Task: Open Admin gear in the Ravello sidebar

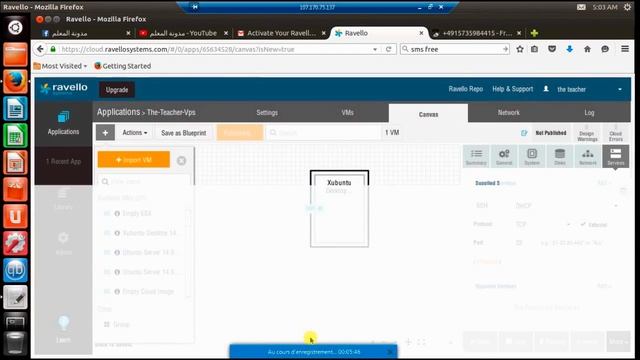Action: [x=63, y=243]
